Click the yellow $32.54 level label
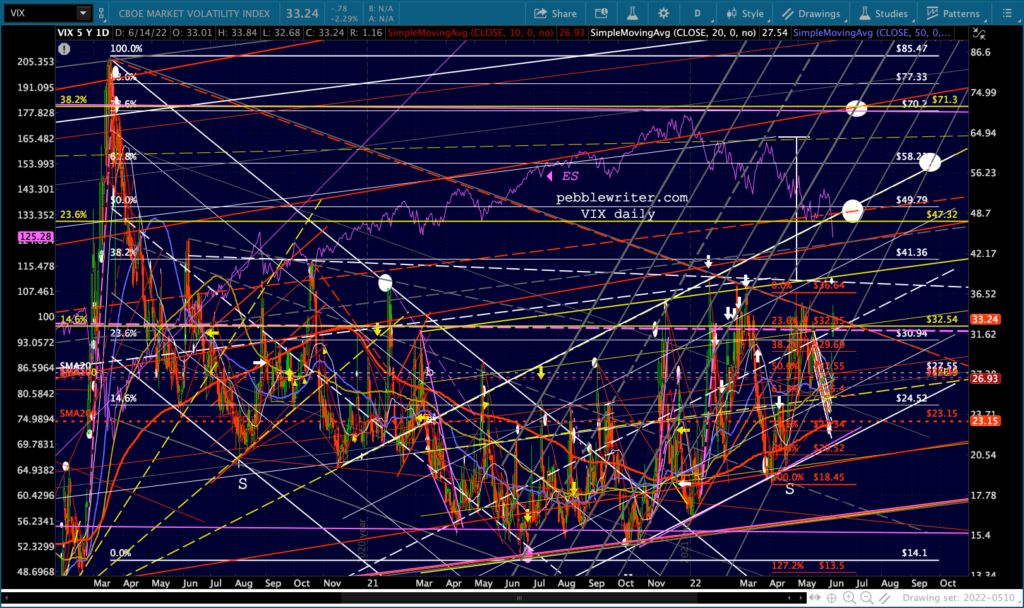1024x608 pixels. pos(942,319)
